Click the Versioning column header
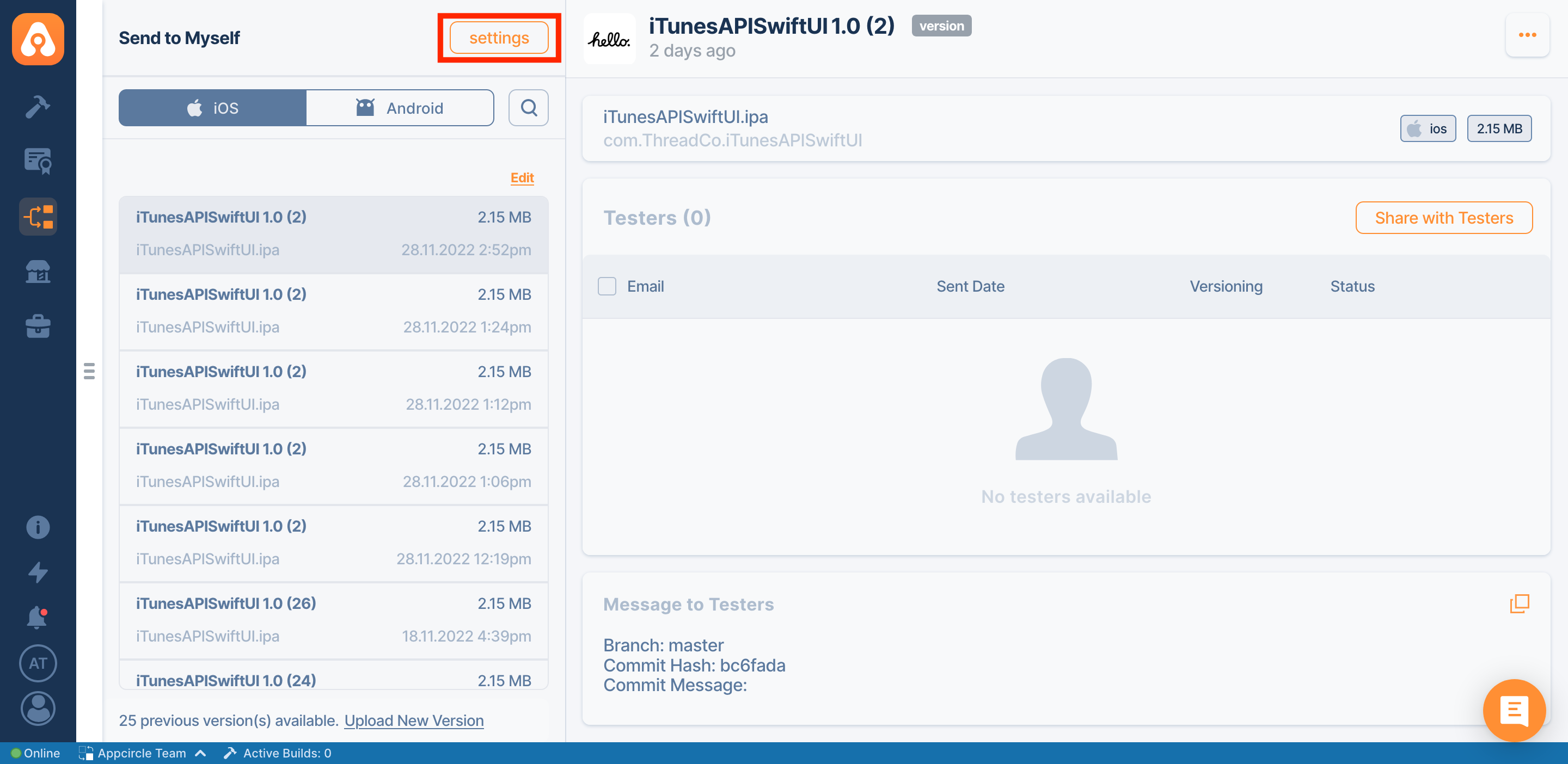Image resolution: width=1568 pixels, height=764 pixels. coord(1226,286)
